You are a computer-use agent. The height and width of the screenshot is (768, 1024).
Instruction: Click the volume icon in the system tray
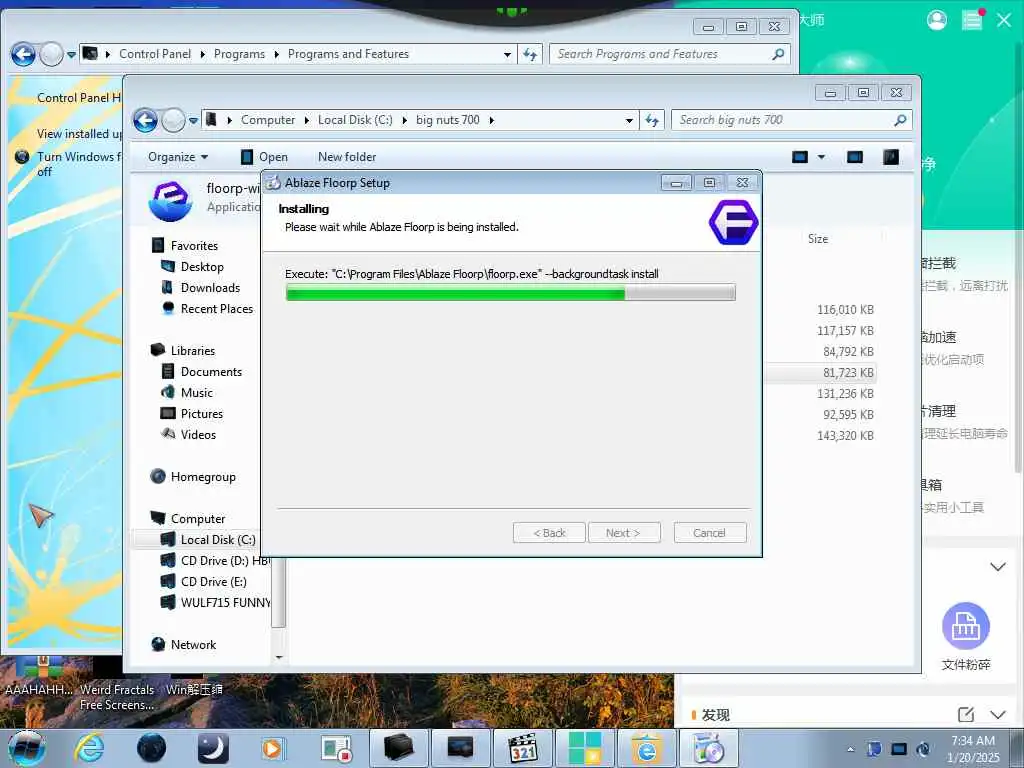(x=923, y=749)
